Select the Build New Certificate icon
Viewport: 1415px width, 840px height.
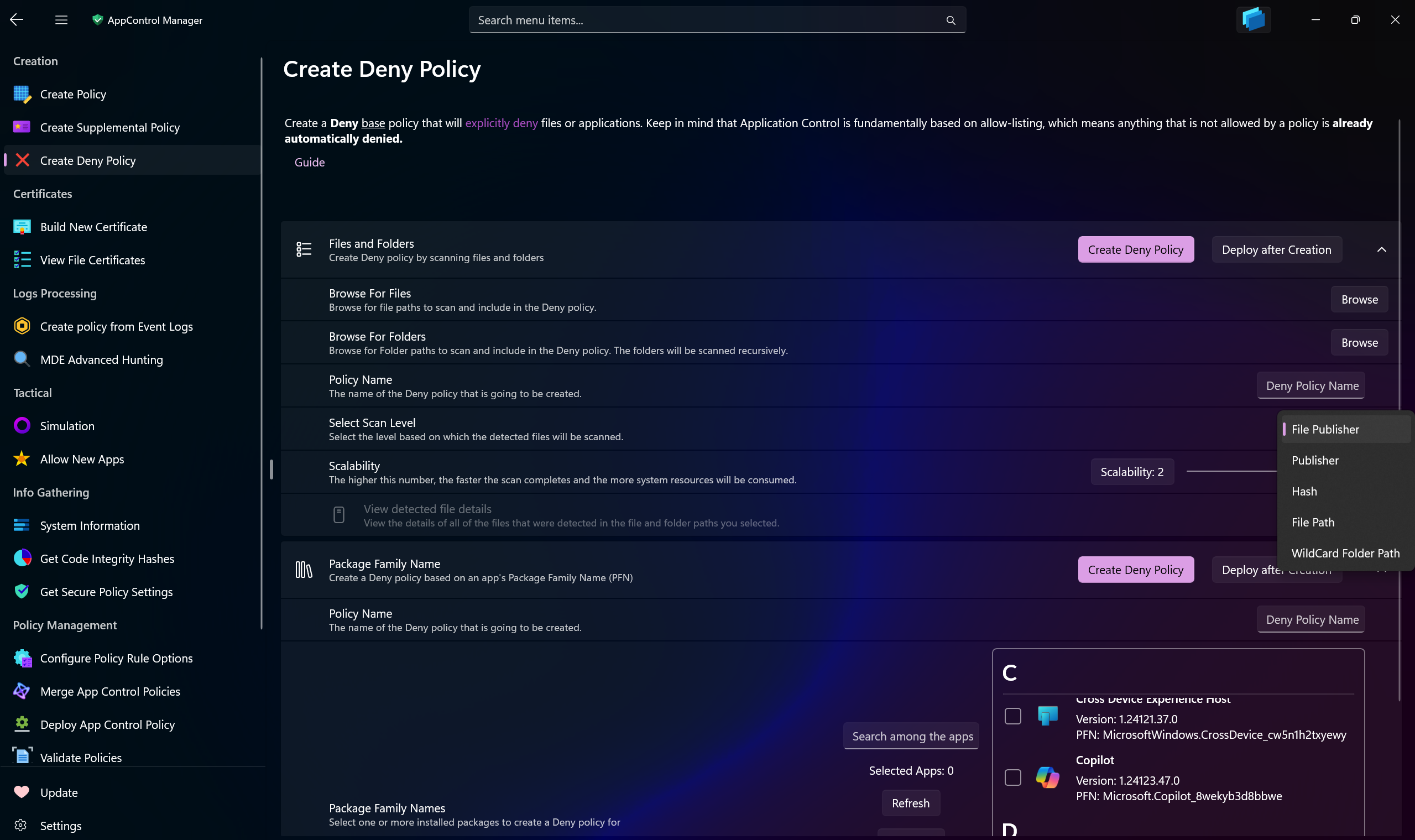point(21,226)
